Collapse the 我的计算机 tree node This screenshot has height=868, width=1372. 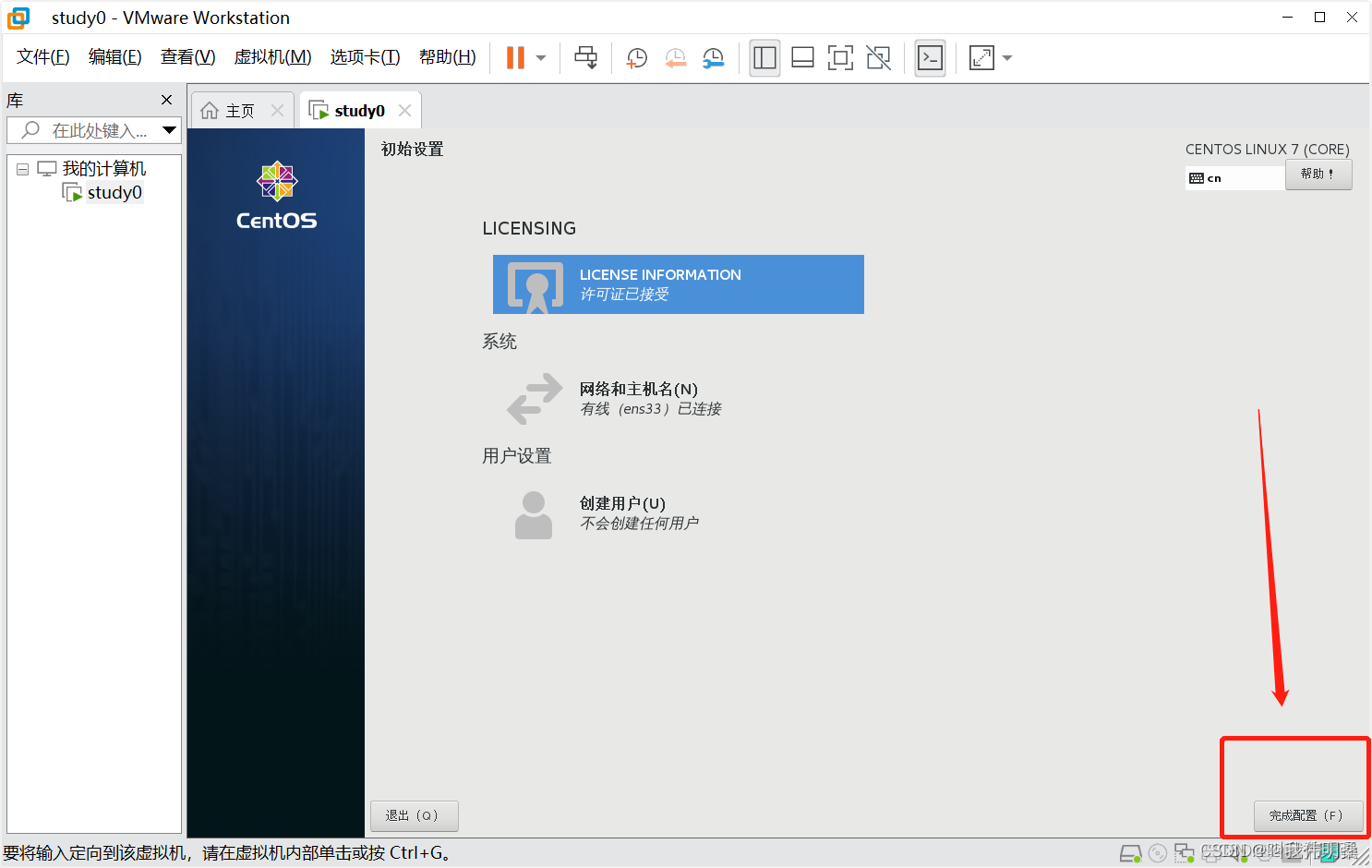(22, 170)
